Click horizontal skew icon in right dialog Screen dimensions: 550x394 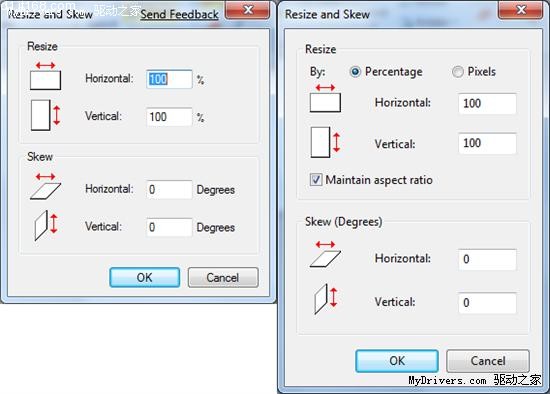click(325, 254)
